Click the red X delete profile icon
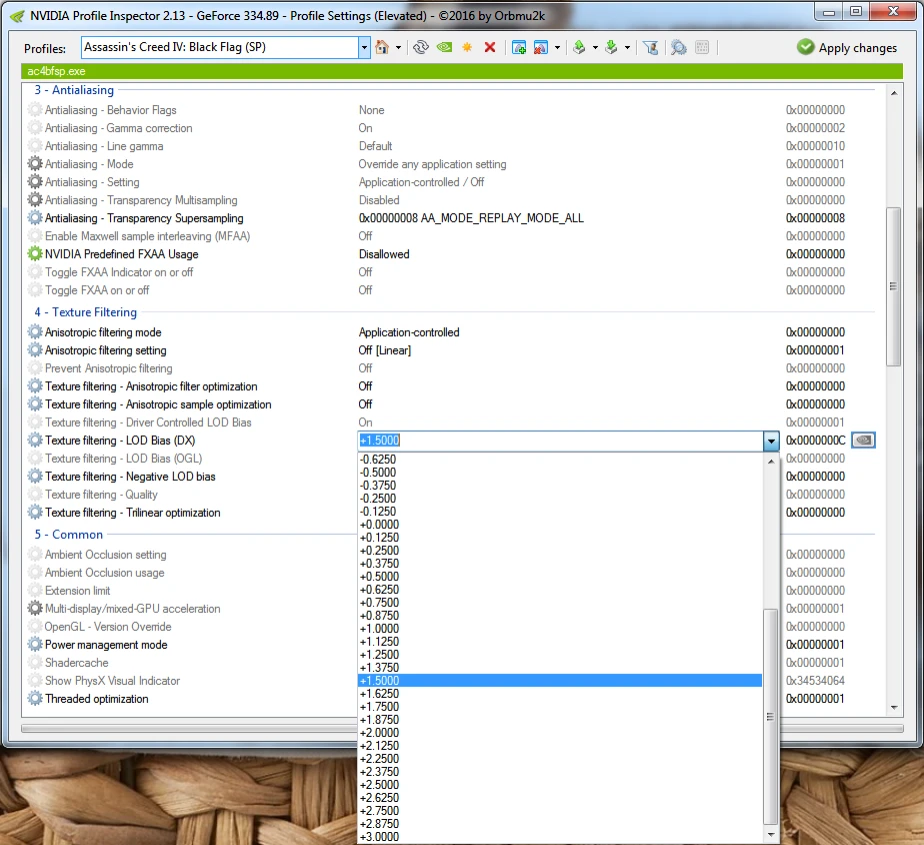The width and height of the screenshot is (924, 845). (x=490, y=47)
